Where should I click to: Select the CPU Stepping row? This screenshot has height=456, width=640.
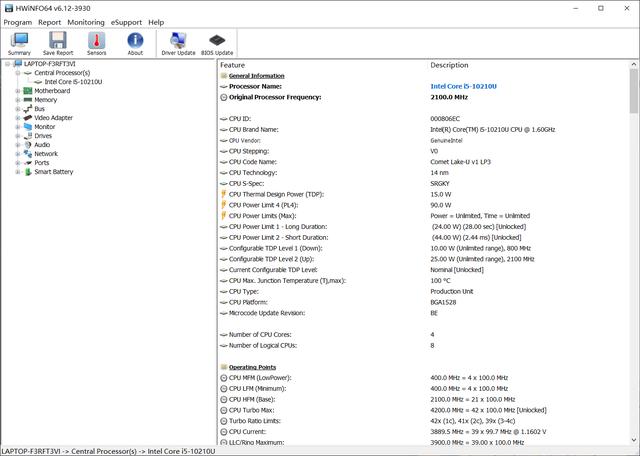click(x=424, y=151)
